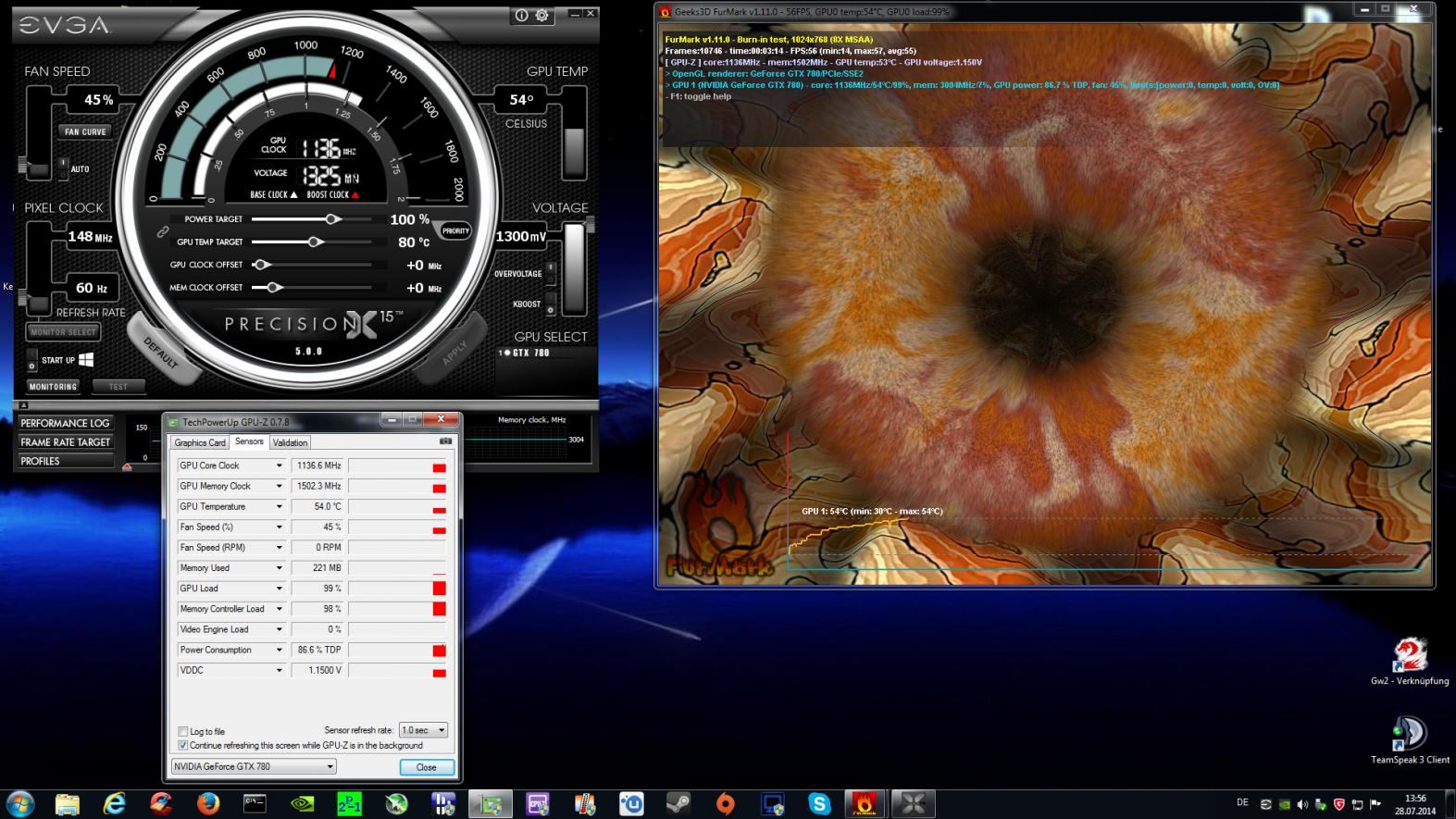Open the settings gear in EVGA Precision

pyautogui.click(x=541, y=16)
